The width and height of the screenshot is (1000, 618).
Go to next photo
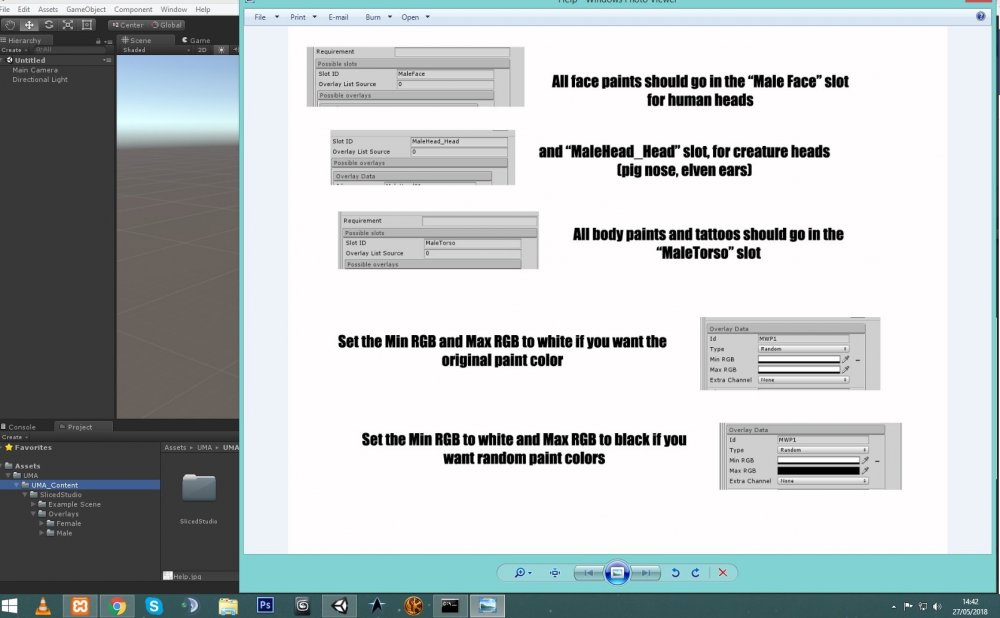point(647,572)
